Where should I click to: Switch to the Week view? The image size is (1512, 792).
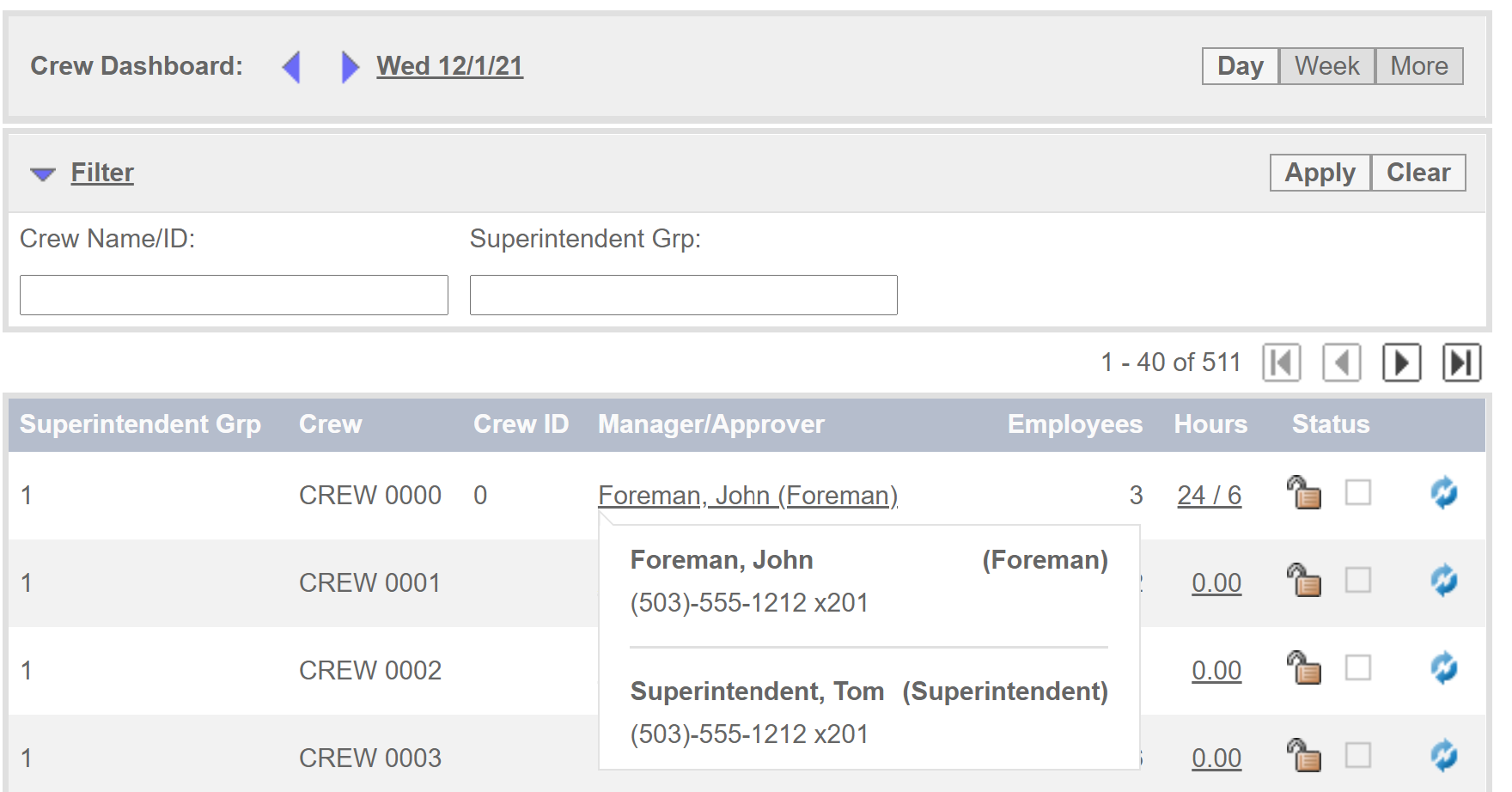click(1326, 66)
